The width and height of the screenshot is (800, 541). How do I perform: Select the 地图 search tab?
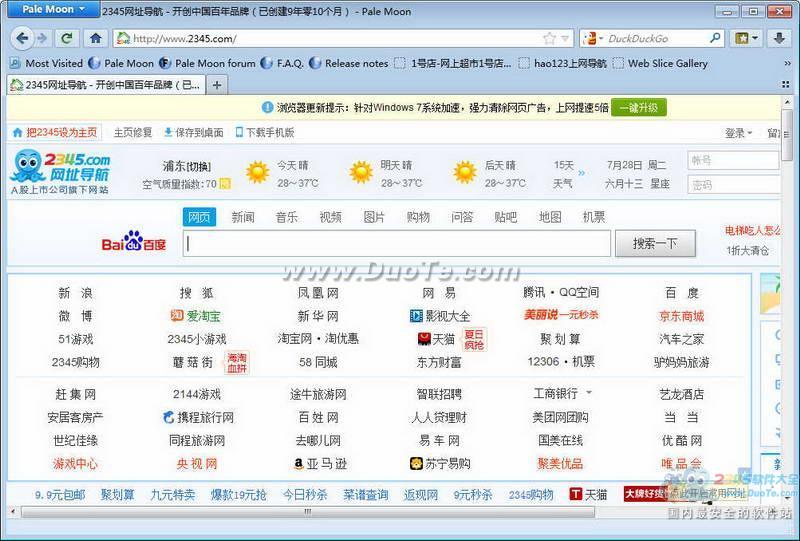coord(550,217)
